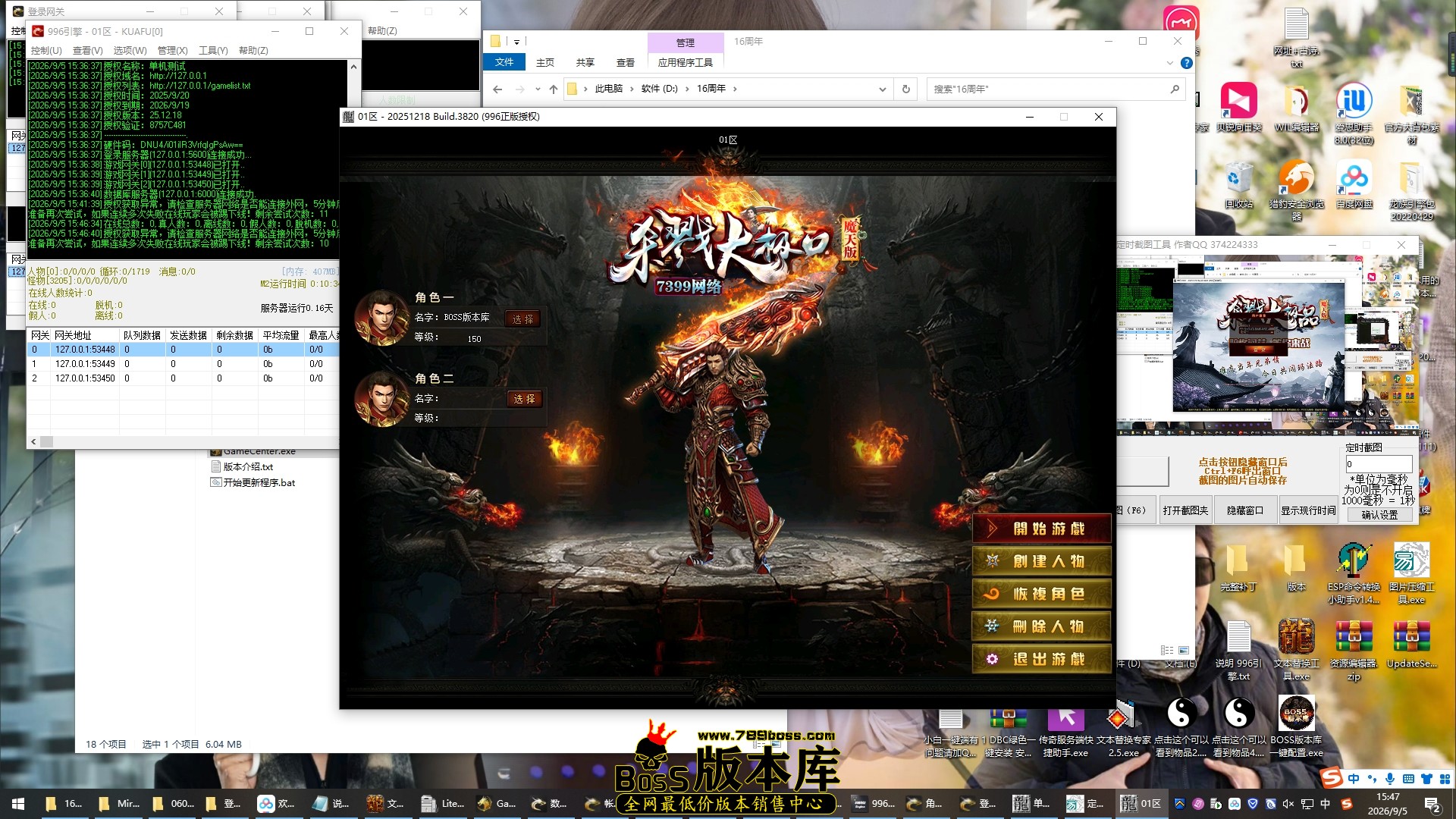Click the character two portrait
Screen dimensions: 1456x819
382,398
